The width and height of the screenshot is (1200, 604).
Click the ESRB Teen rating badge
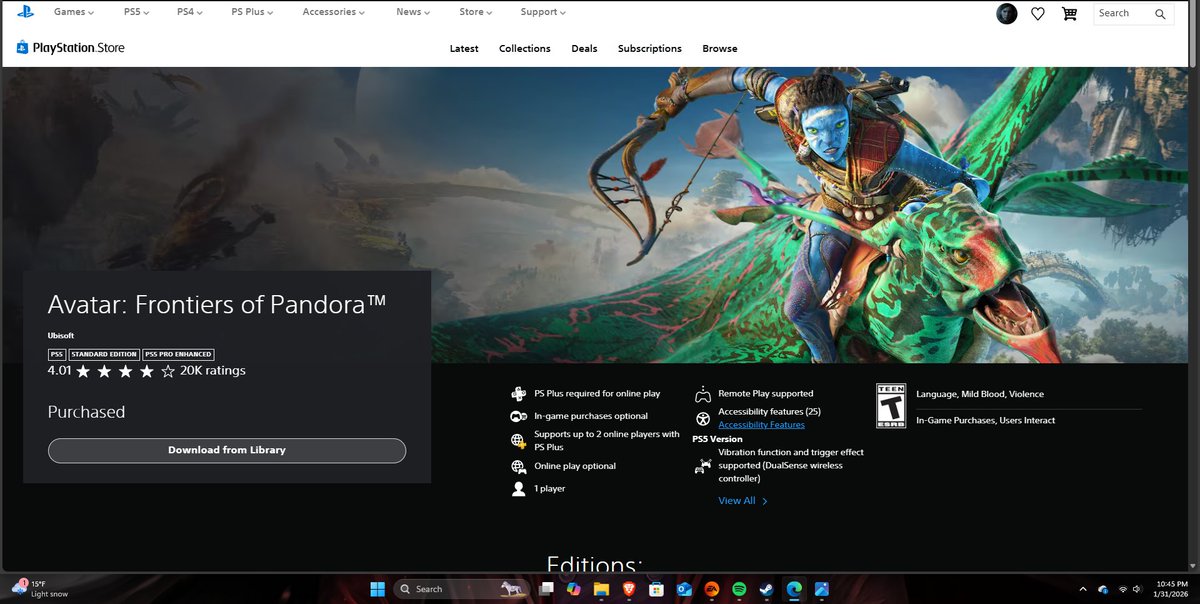click(x=890, y=406)
